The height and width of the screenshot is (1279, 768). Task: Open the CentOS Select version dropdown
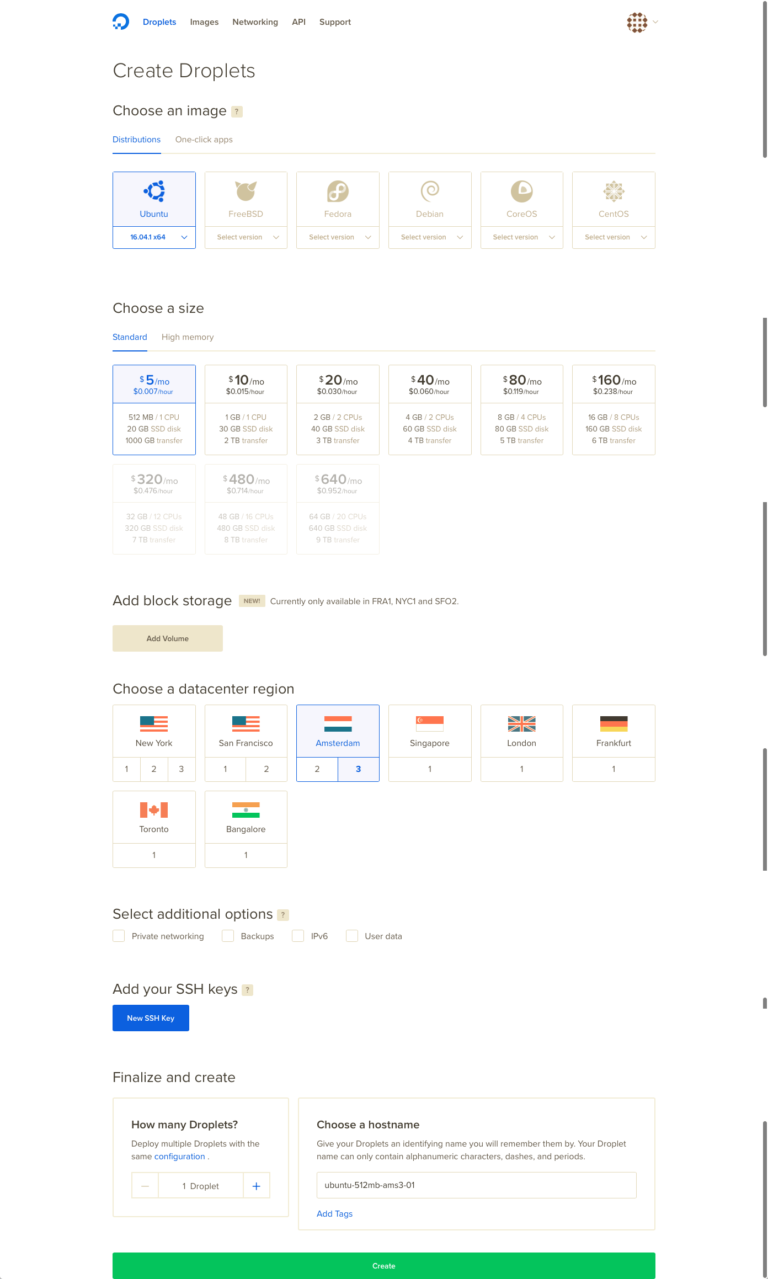point(613,237)
